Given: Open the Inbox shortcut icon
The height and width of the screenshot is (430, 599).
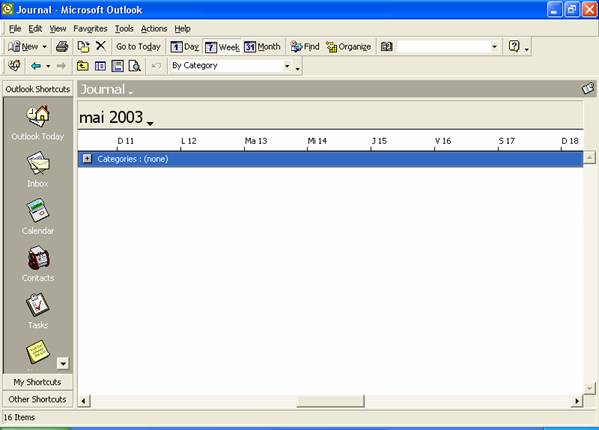Looking at the screenshot, I should [x=37, y=163].
